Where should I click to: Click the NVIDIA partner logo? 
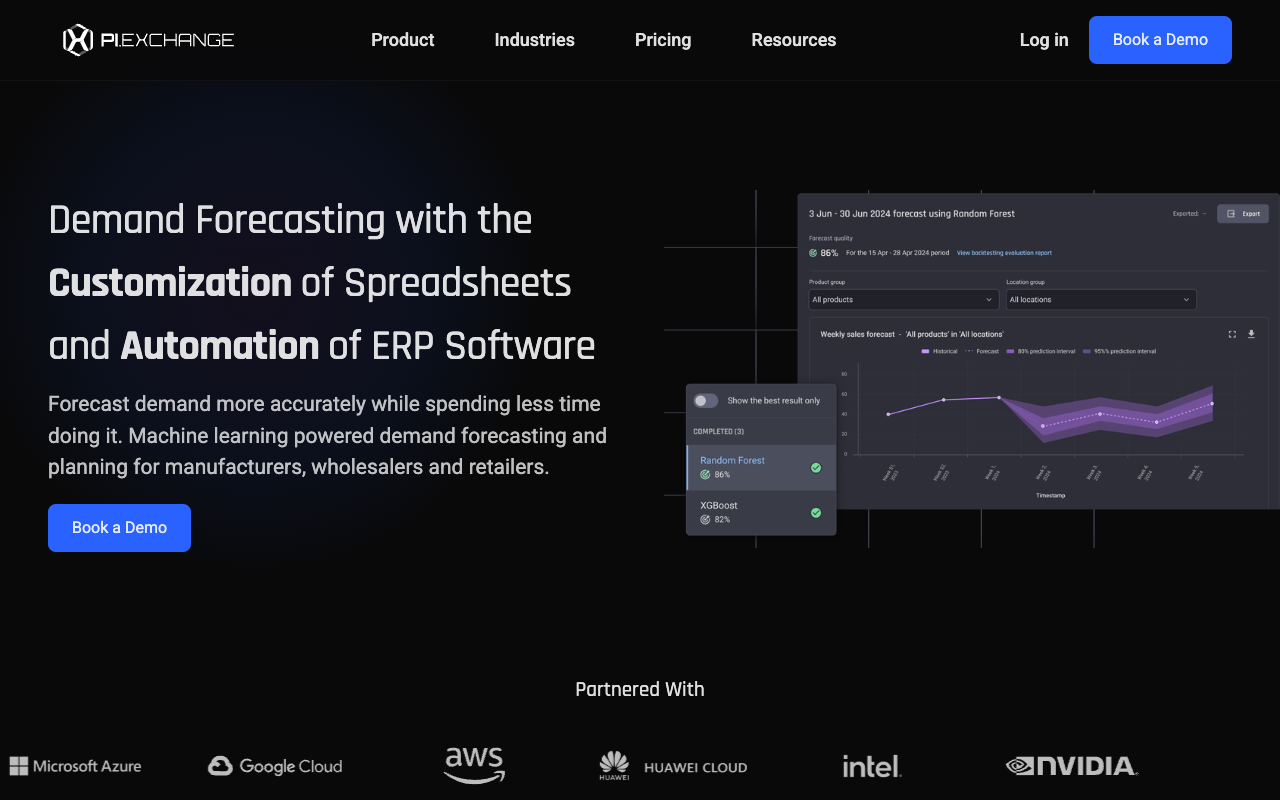point(1071,766)
